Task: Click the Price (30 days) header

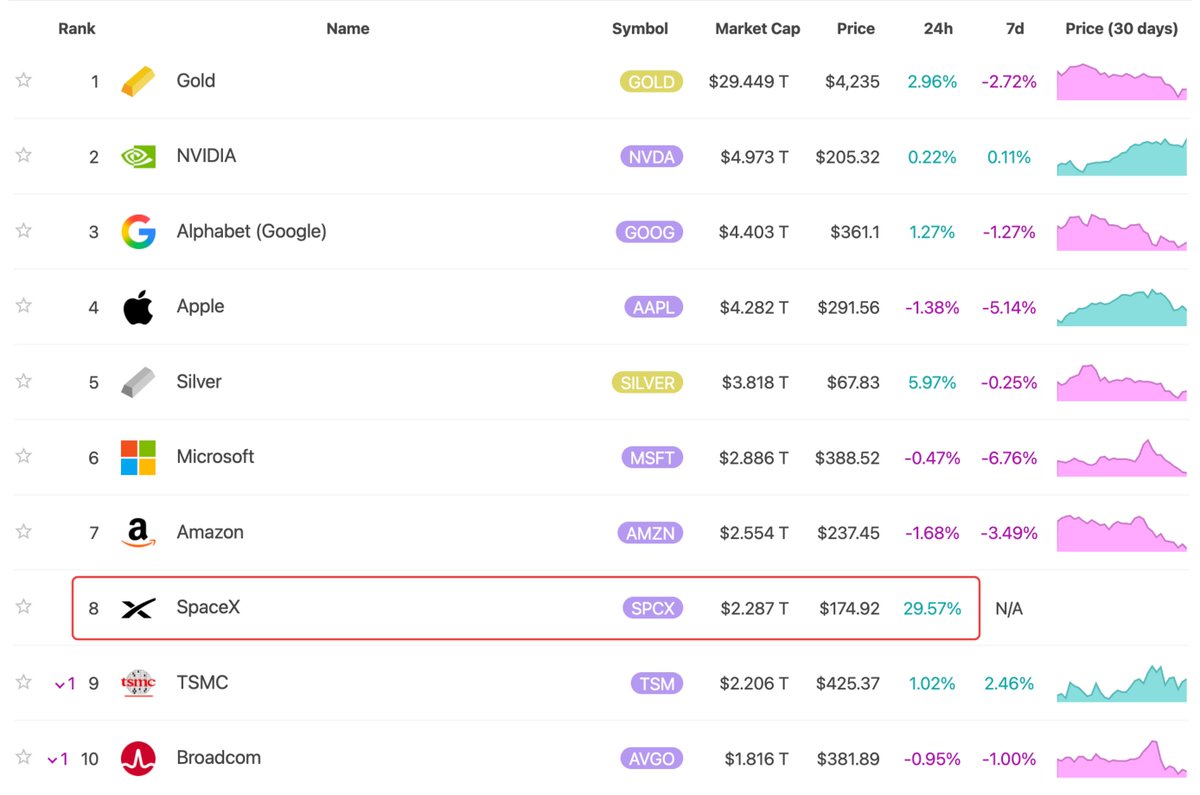Action: [1122, 29]
